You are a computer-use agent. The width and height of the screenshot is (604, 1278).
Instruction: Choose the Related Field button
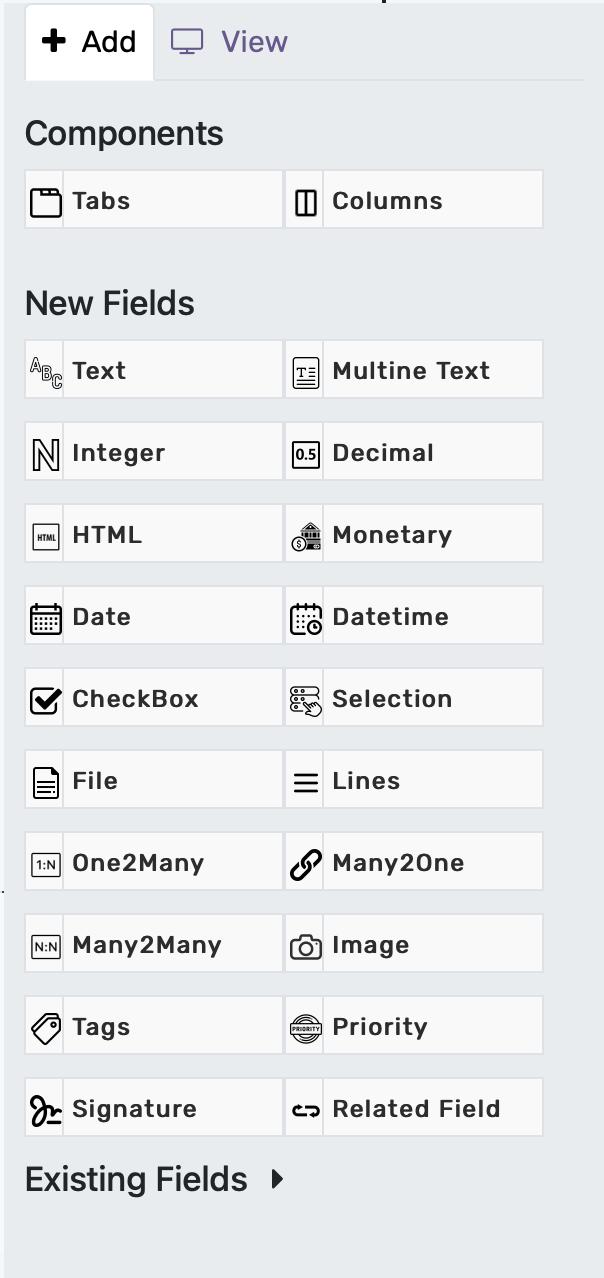pyautogui.click(x=414, y=1109)
